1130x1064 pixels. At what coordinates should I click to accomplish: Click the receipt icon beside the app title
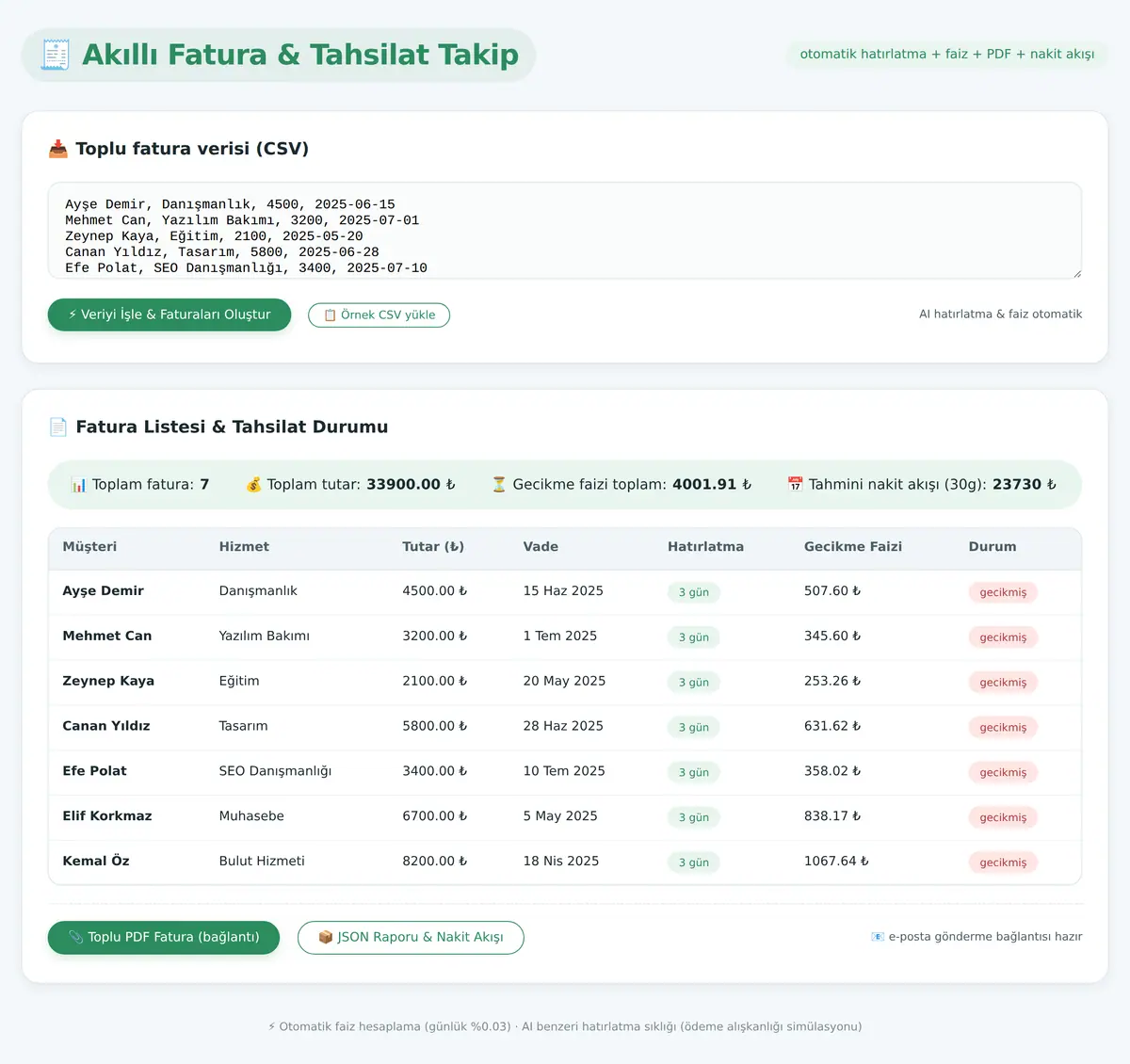coord(56,55)
